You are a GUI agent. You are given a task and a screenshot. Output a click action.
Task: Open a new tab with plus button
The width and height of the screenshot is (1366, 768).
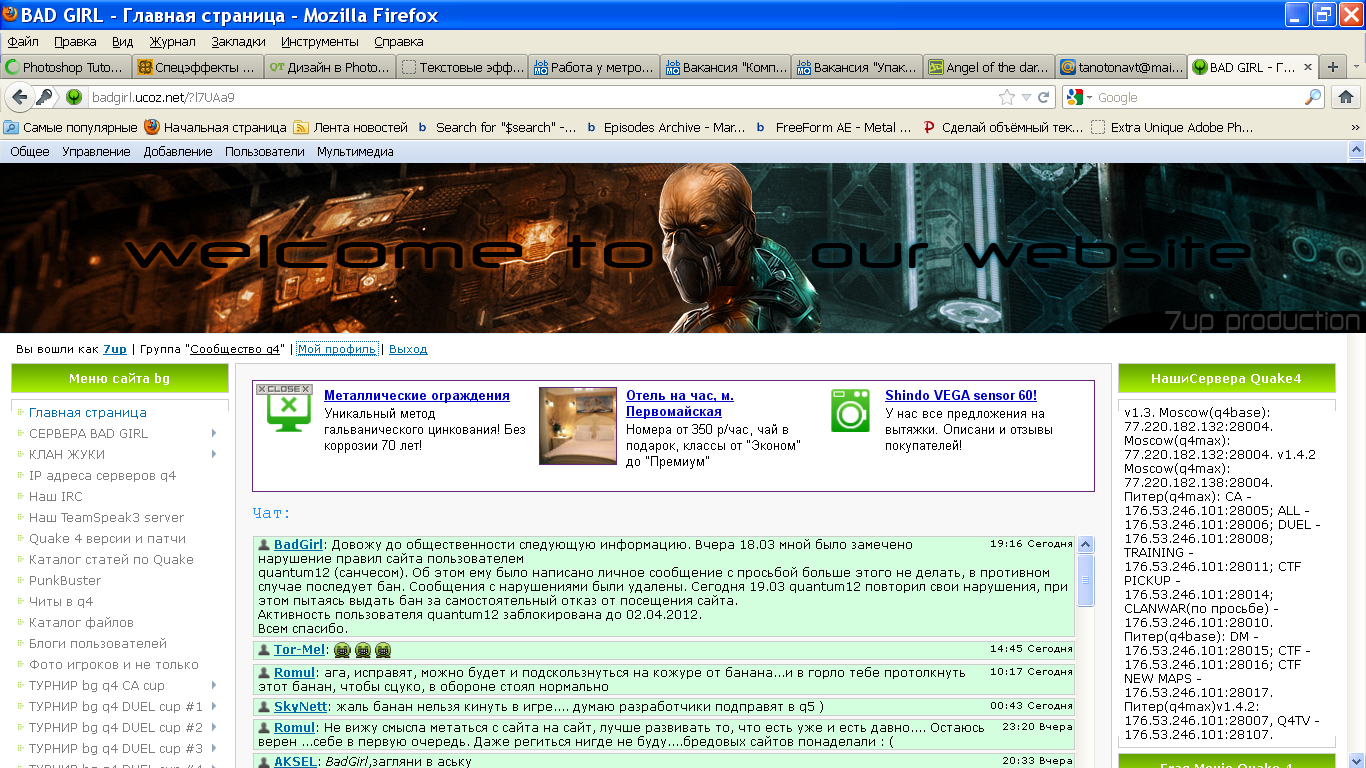[x=1332, y=67]
